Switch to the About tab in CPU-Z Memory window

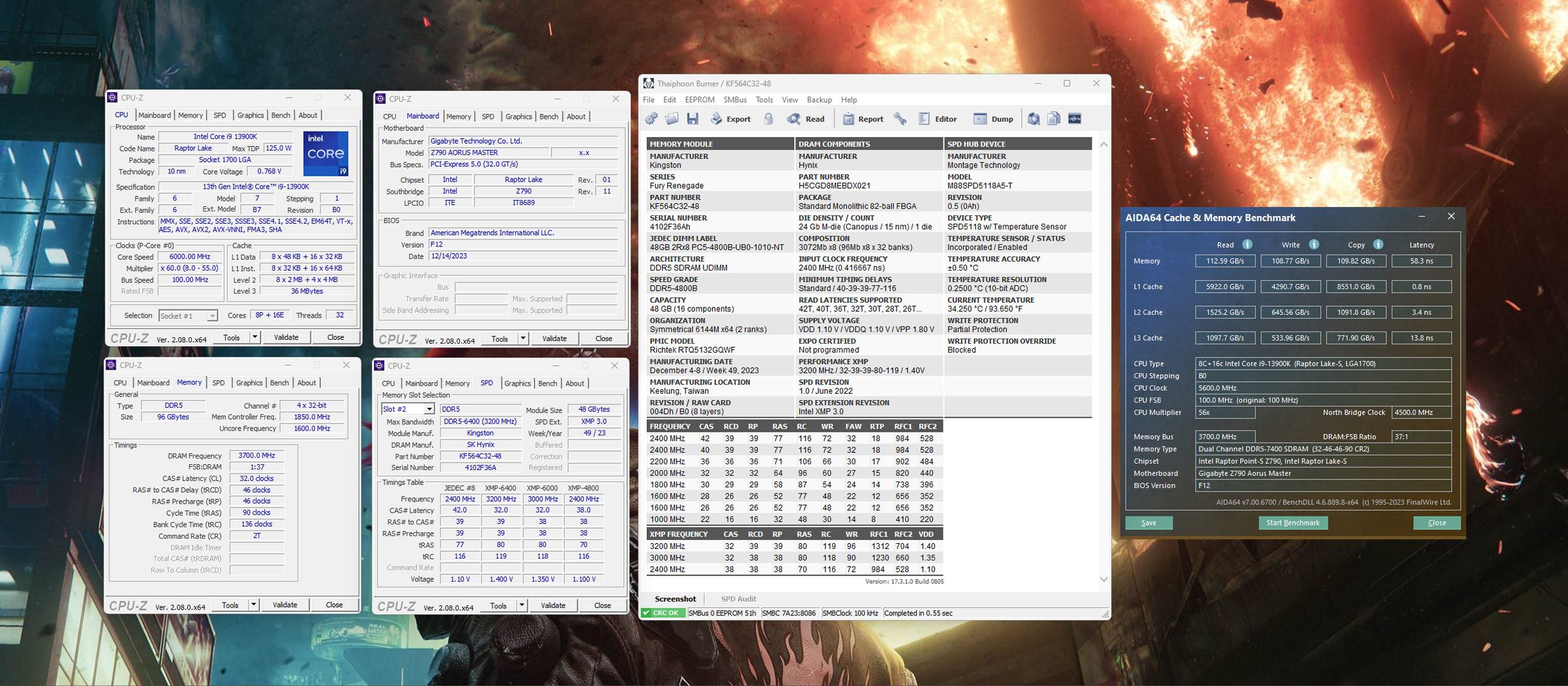point(306,382)
